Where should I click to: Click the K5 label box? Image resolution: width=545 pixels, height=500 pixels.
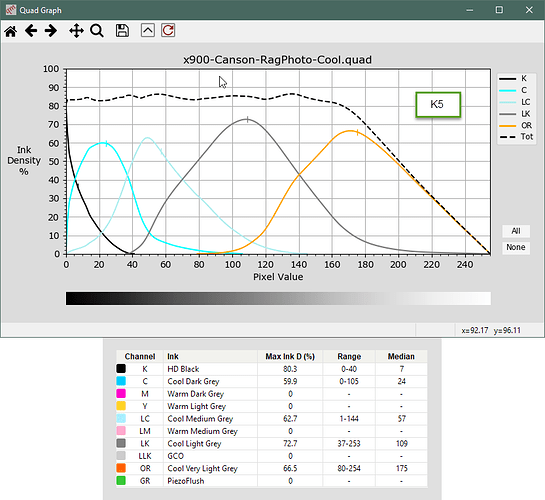438,104
